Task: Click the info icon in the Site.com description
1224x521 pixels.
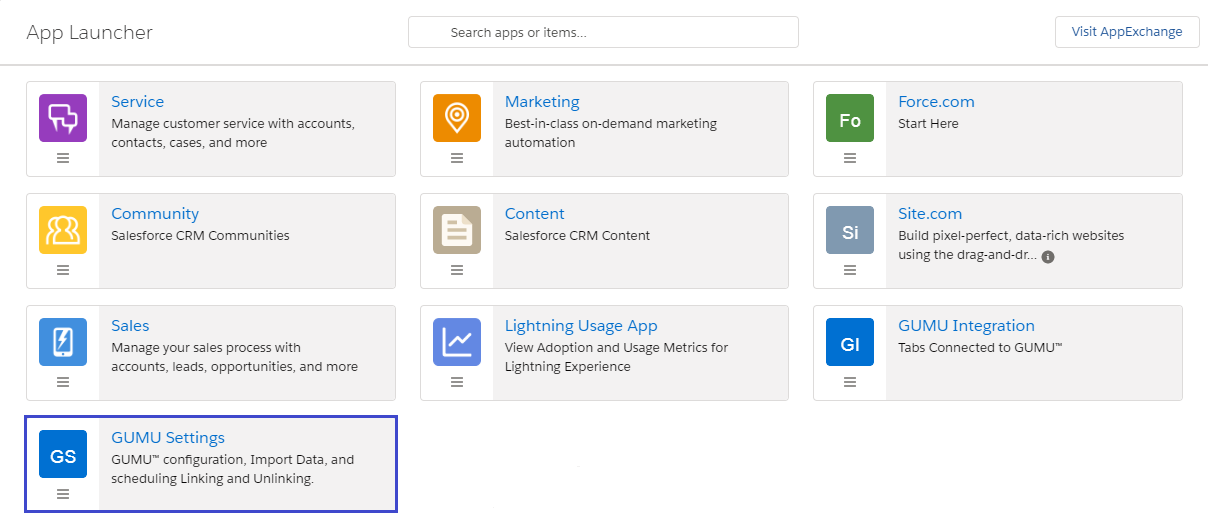Action: point(1048,257)
